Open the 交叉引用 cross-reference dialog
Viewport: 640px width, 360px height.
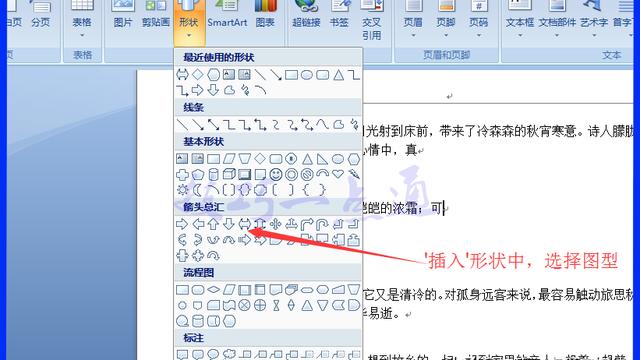point(371,20)
